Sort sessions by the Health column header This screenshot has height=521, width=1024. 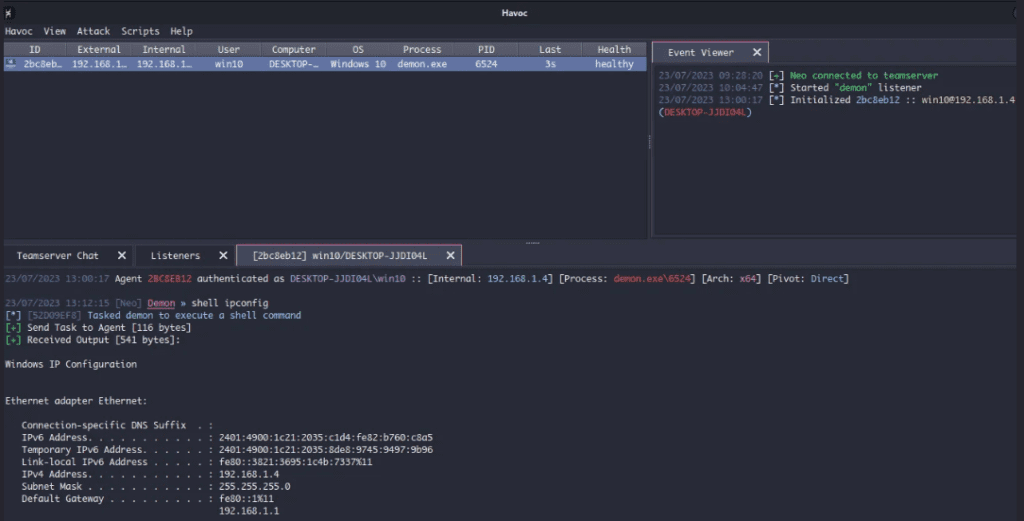pos(614,49)
